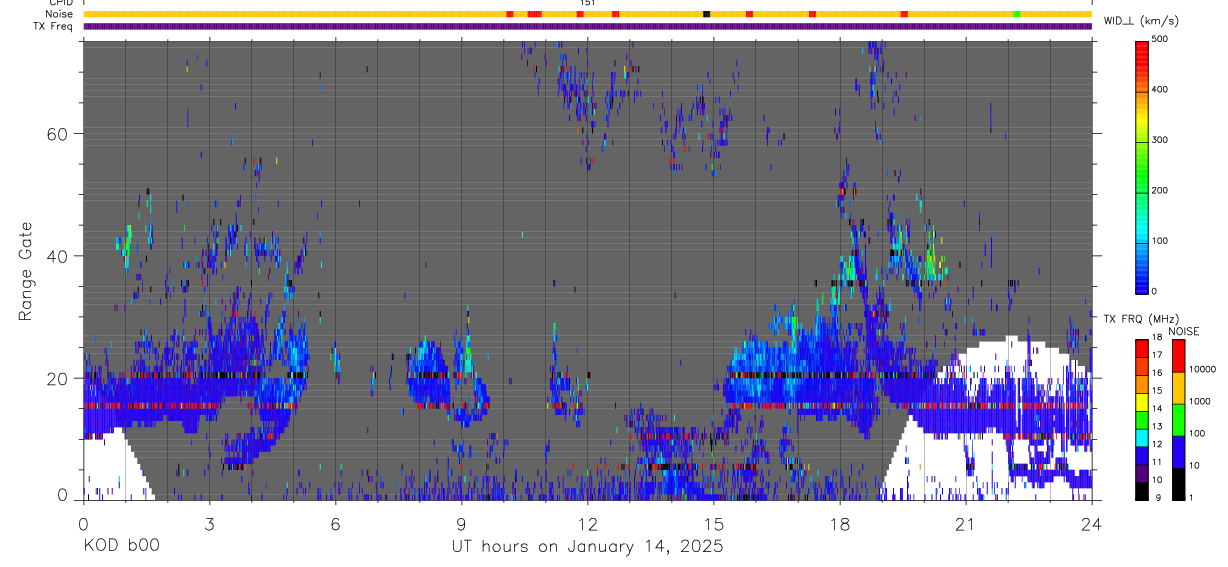Click the blue segment of NOISE scale
Viewport: 1228px width, 567px height.
[1178, 452]
